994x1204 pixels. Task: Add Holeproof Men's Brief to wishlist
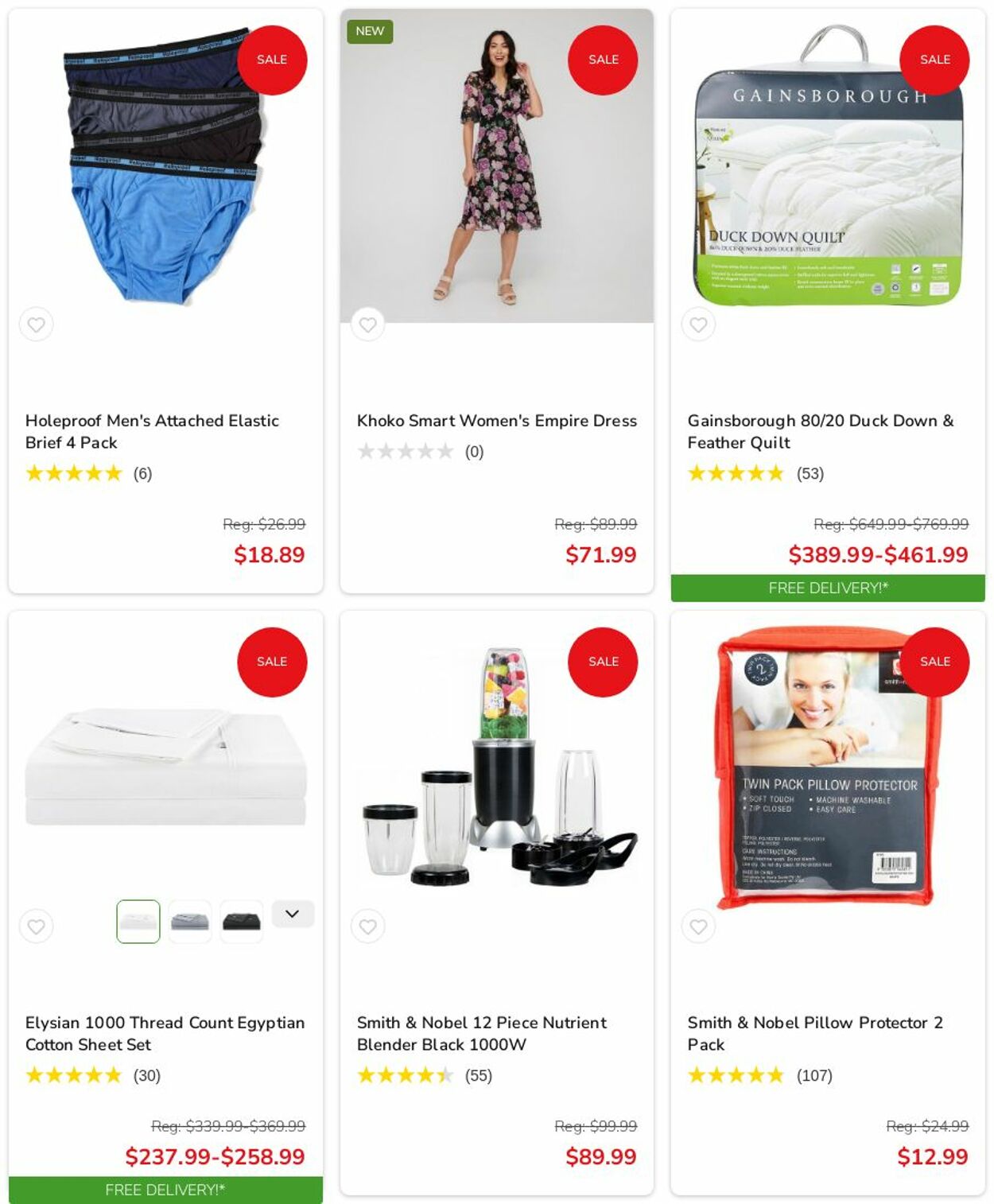point(37,324)
